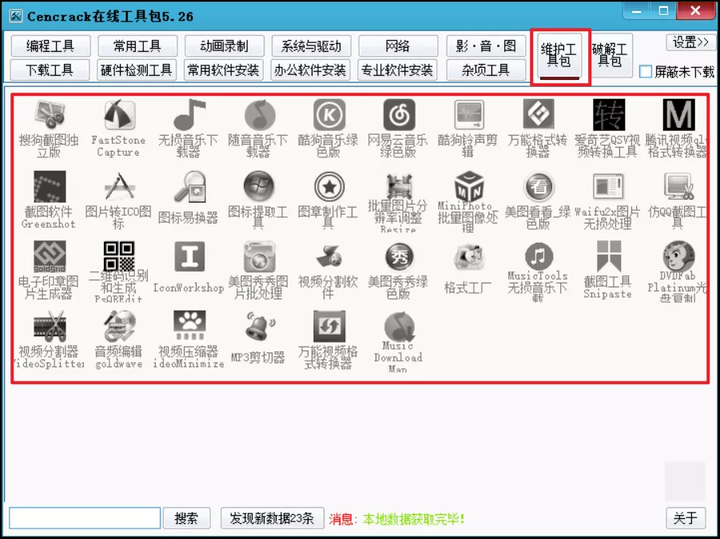Open 二维码识别和生成 QR icon
The image size is (720, 539).
click(118, 255)
